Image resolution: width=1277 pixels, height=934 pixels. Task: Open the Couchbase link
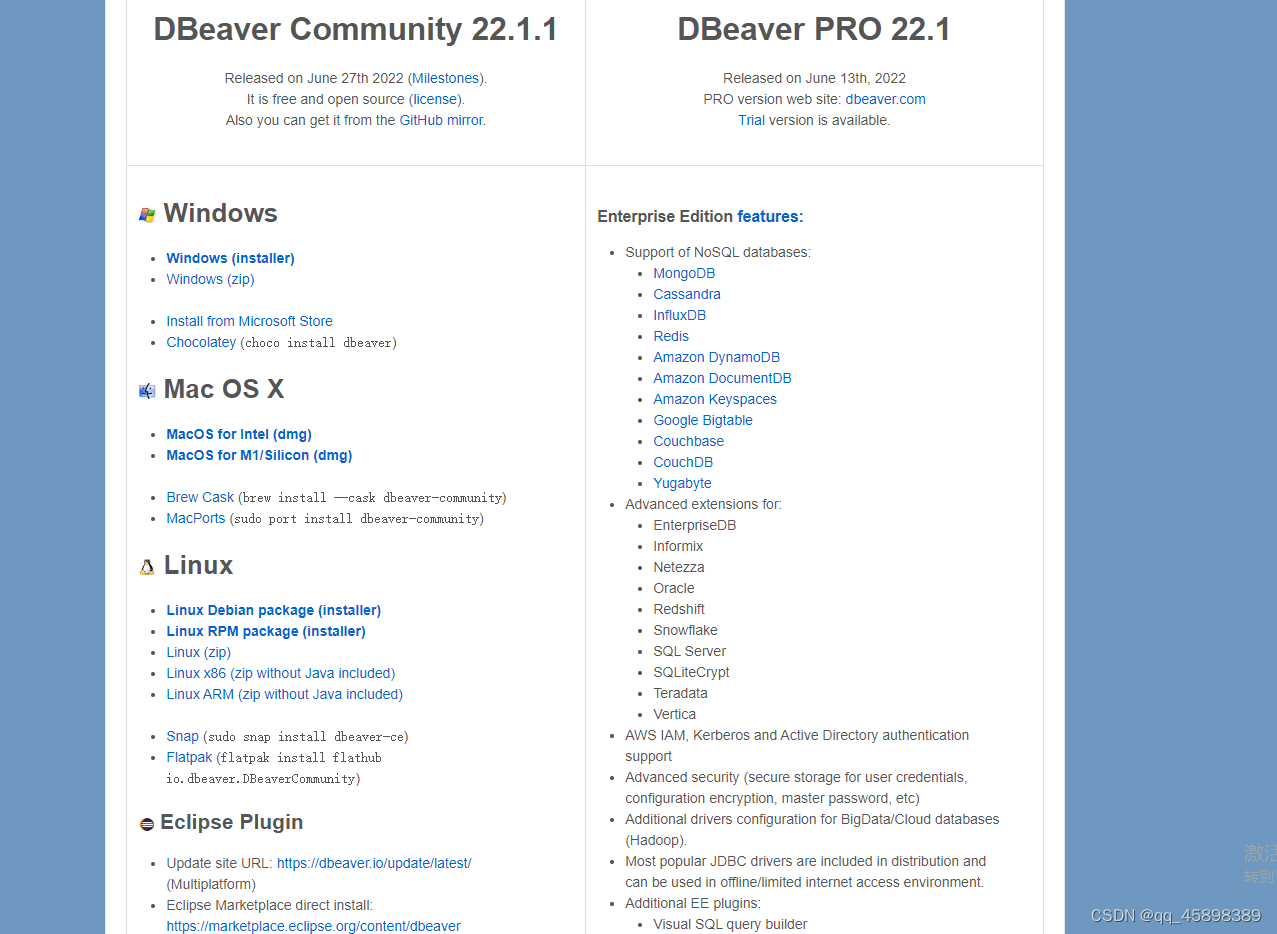coord(688,441)
